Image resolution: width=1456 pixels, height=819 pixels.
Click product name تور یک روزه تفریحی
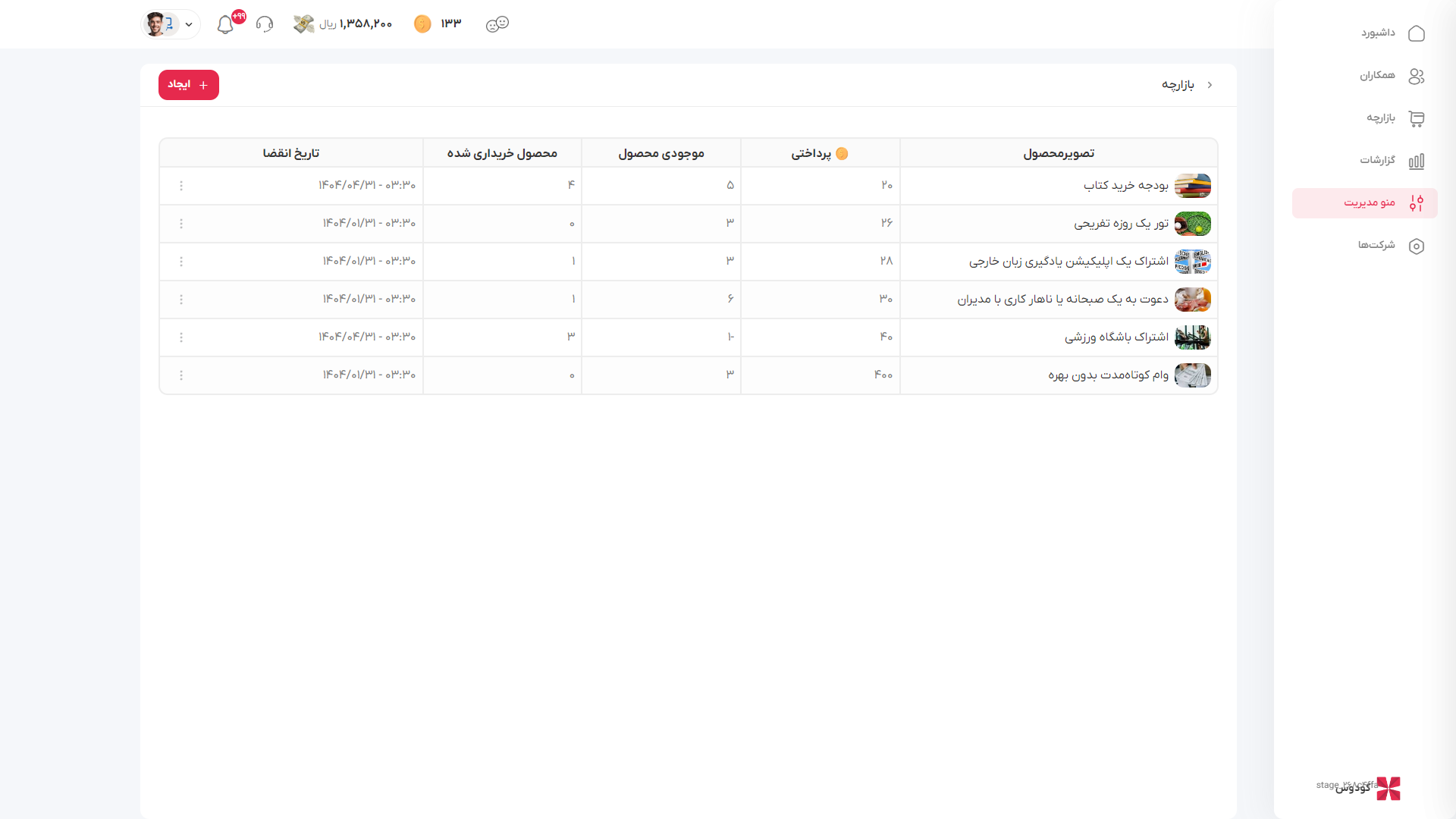tap(1122, 224)
